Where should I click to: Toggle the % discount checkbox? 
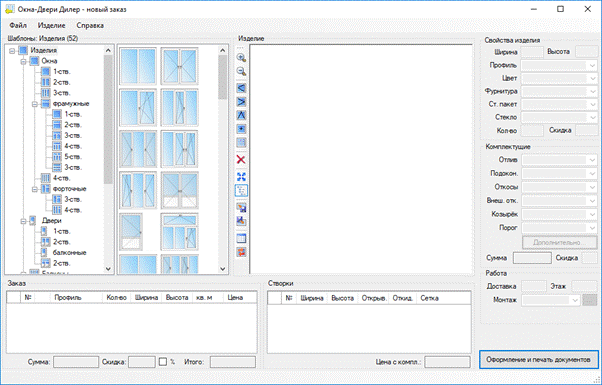tap(163, 362)
